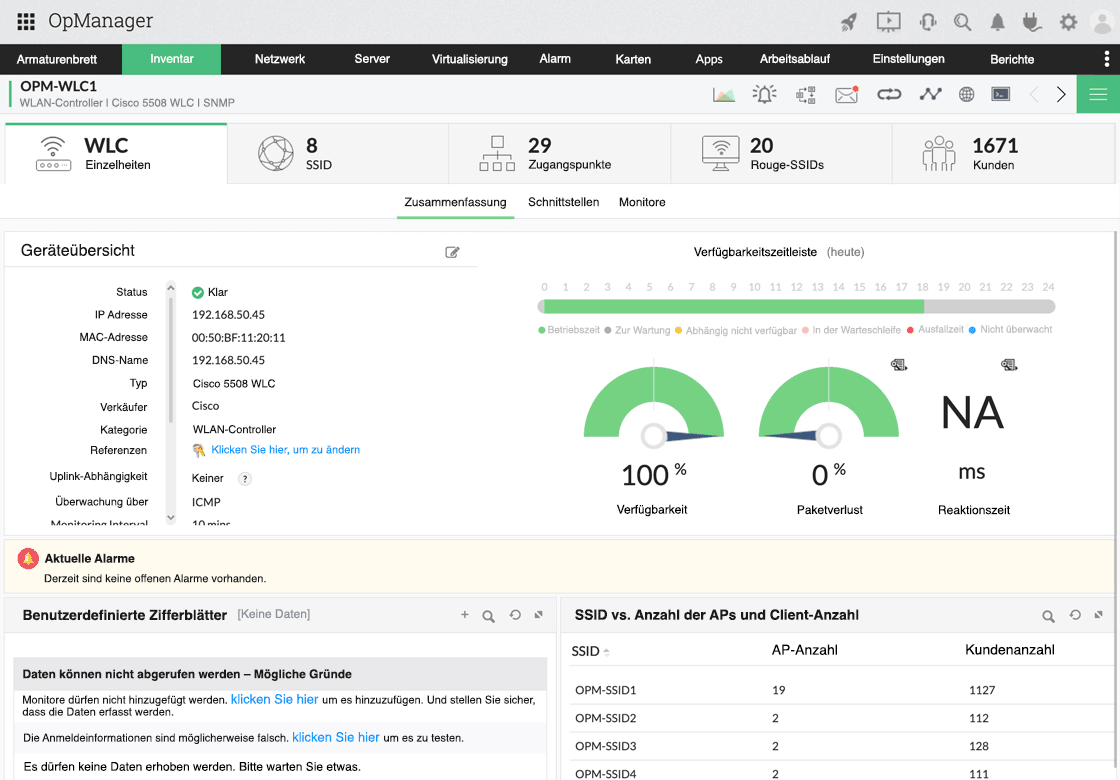Open the headset support icon
This screenshot has width=1120, height=780.
point(926,21)
